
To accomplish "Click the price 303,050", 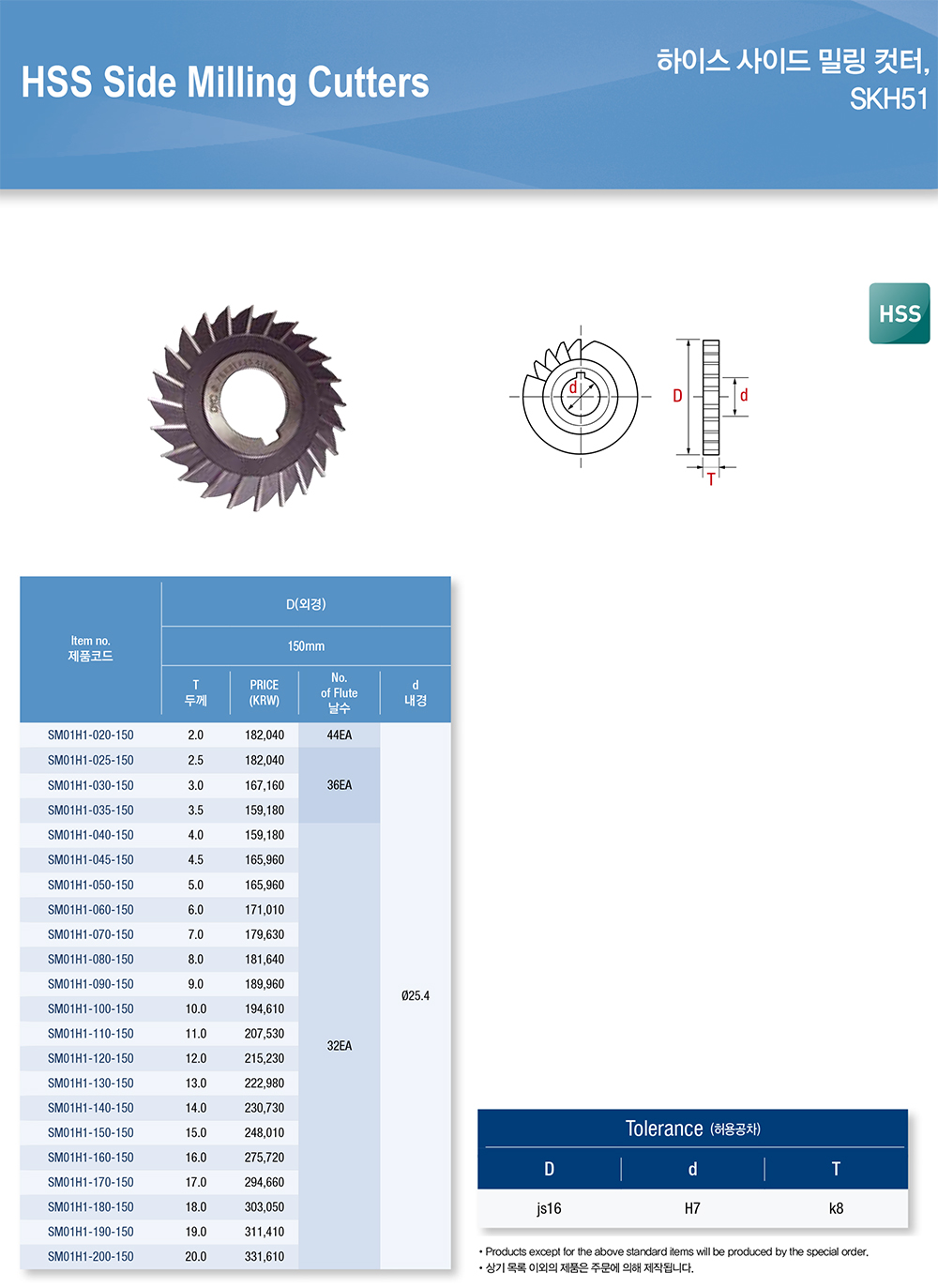I will pyautogui.click(x=265, y=1207).
